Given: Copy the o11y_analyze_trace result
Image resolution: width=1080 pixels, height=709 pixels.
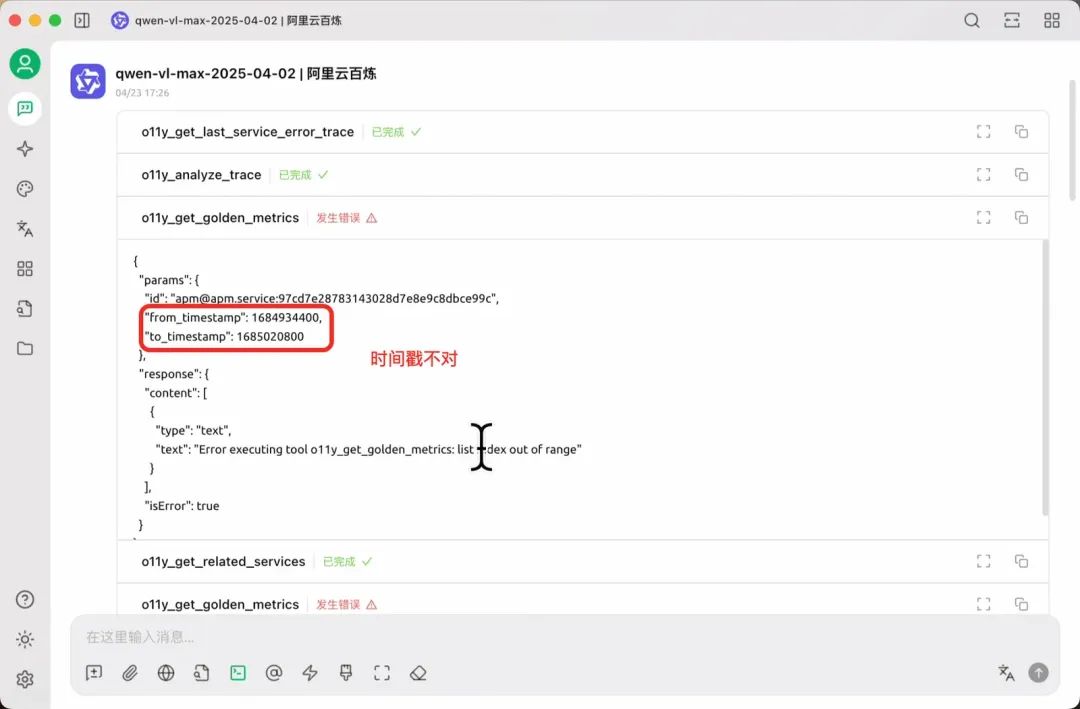Looking at the screenshot, I should point(1021,174).
